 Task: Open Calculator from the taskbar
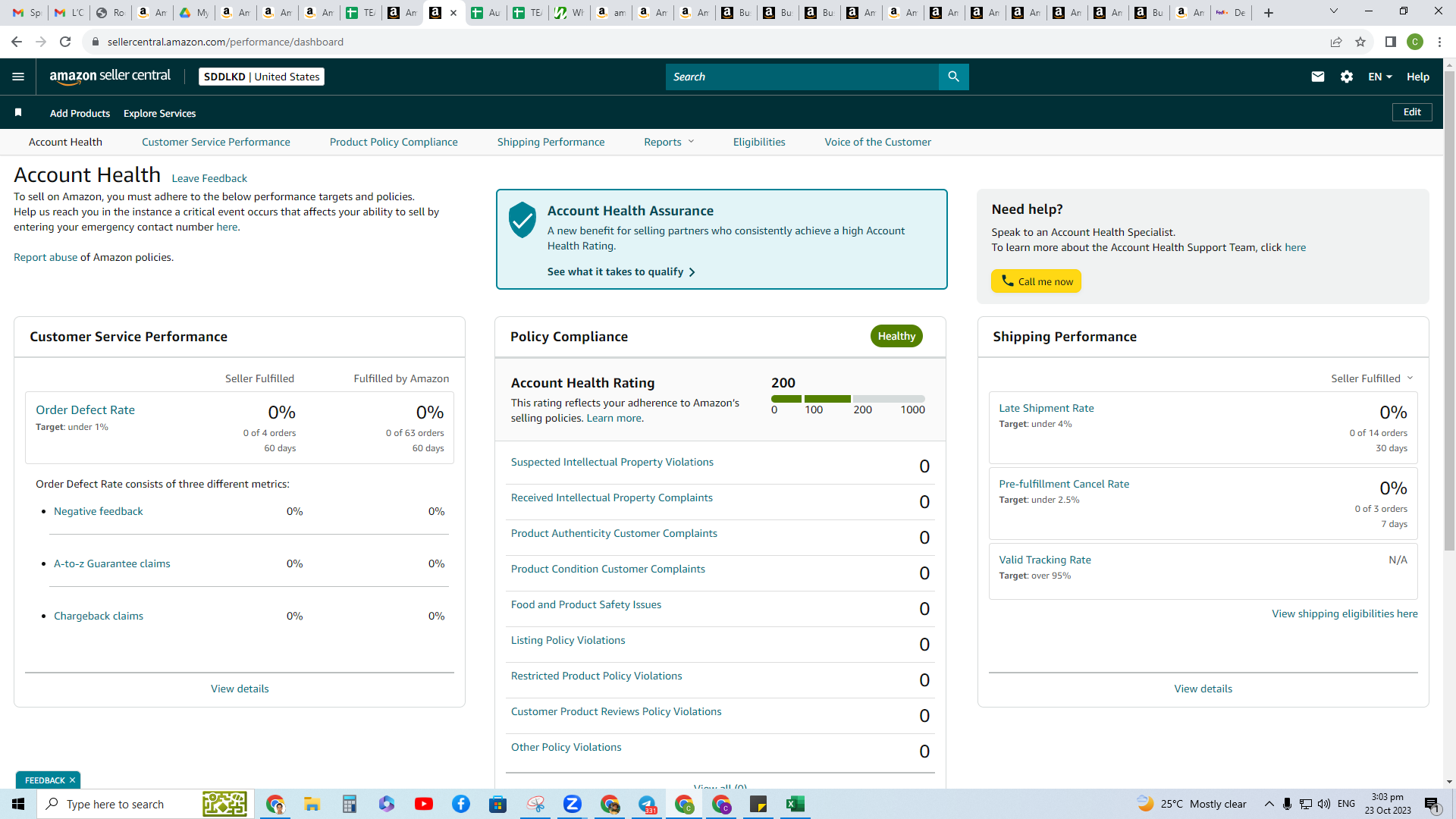(350, 804)
